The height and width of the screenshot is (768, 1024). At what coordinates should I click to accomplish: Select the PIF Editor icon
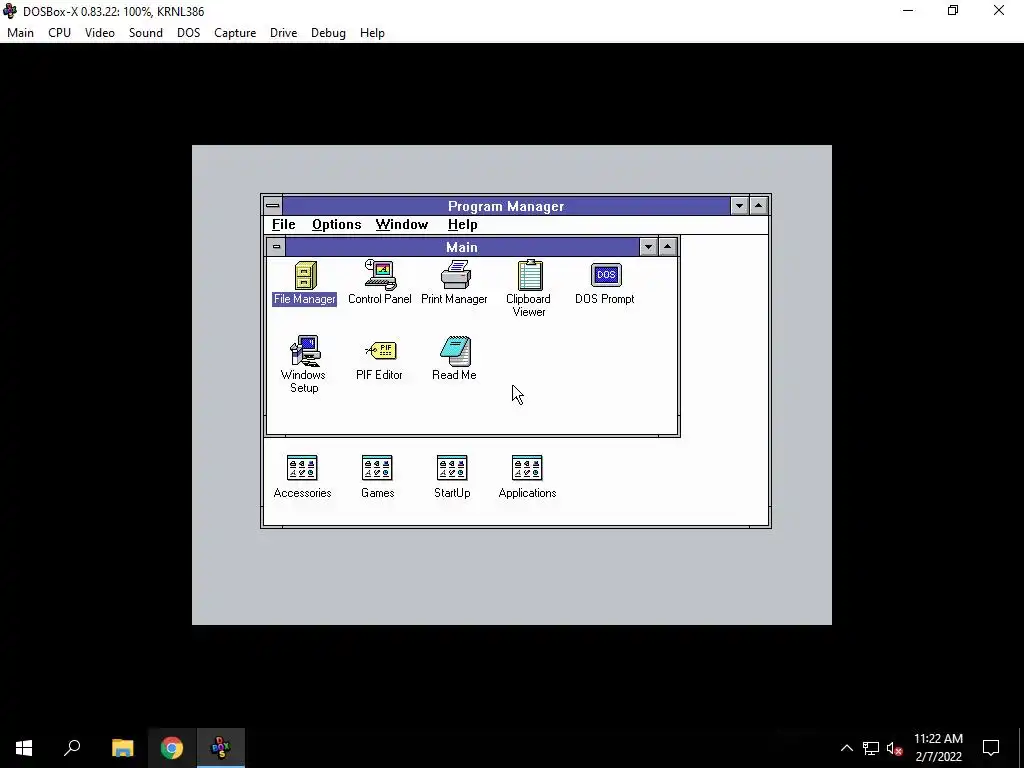[381, 351]
